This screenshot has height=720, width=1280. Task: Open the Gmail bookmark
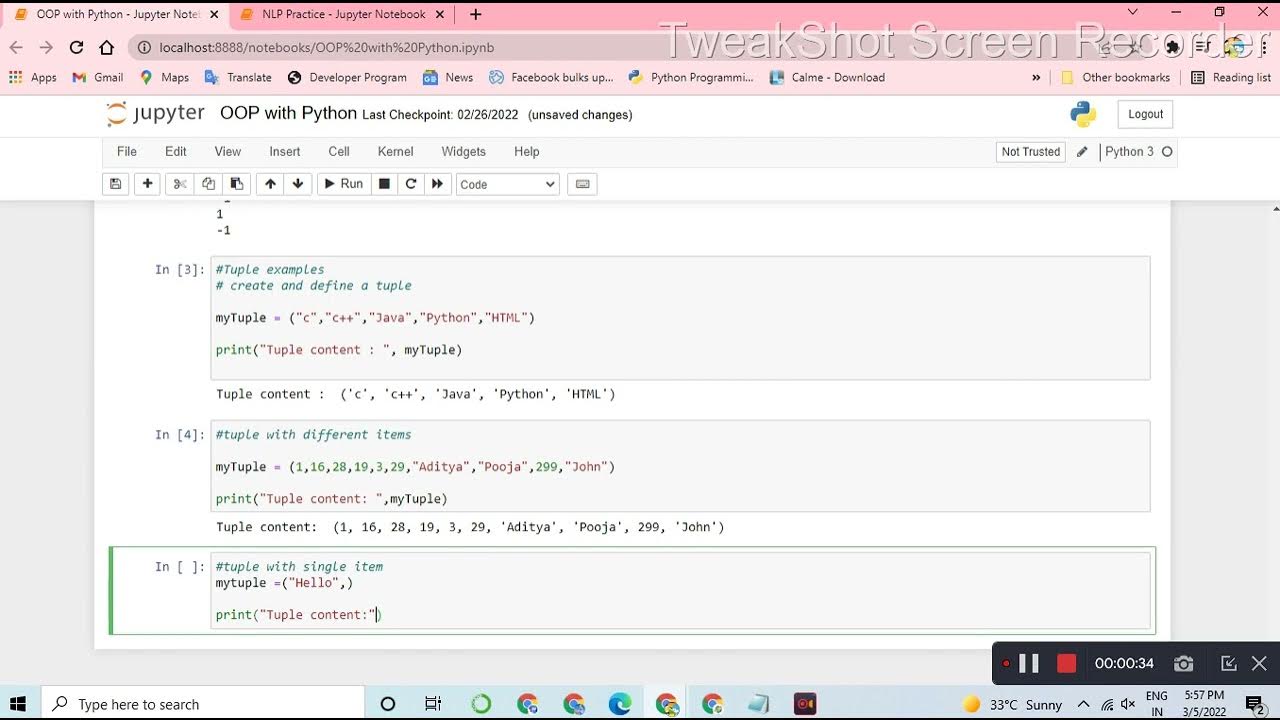[x=98, y=77]
